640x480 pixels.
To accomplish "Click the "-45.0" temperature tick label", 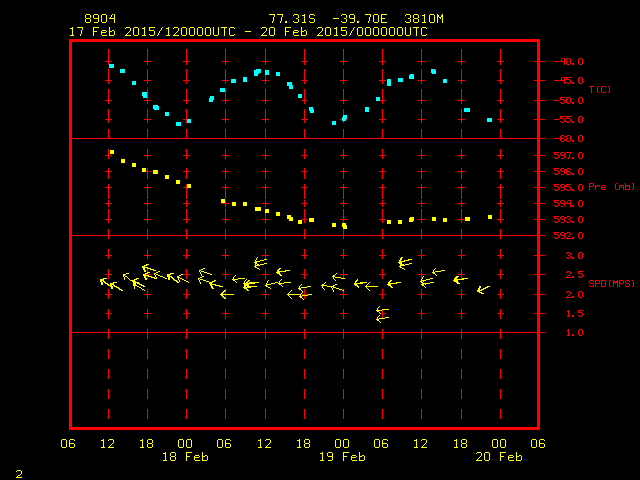I will (x=568, y=80).
